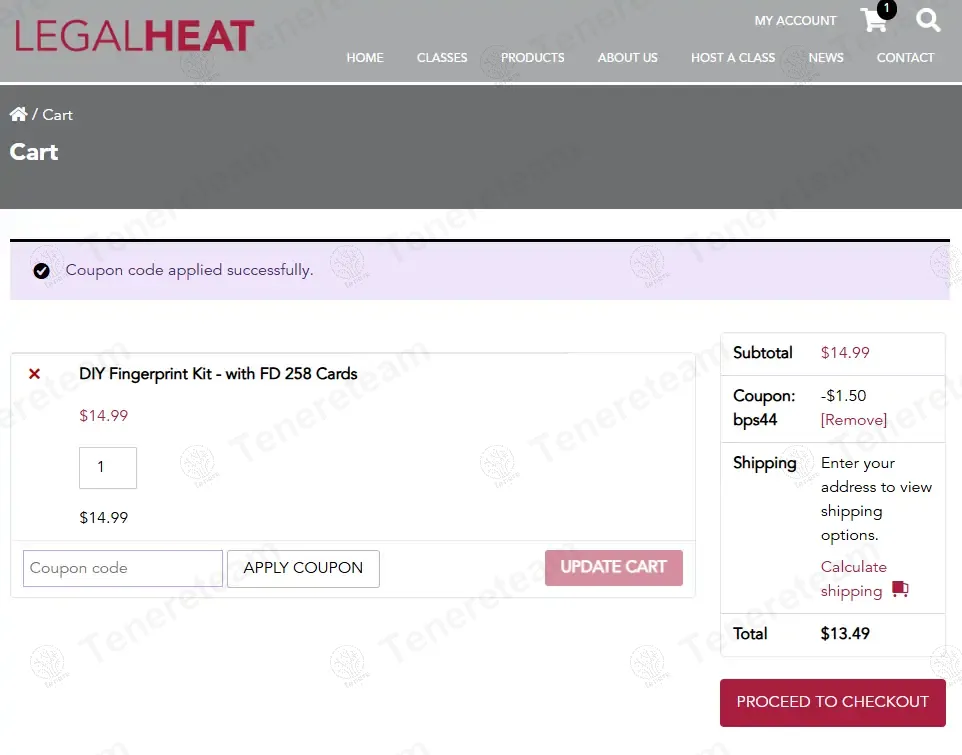Click the quantity input field
962x755 pixels.
[108, 468]
